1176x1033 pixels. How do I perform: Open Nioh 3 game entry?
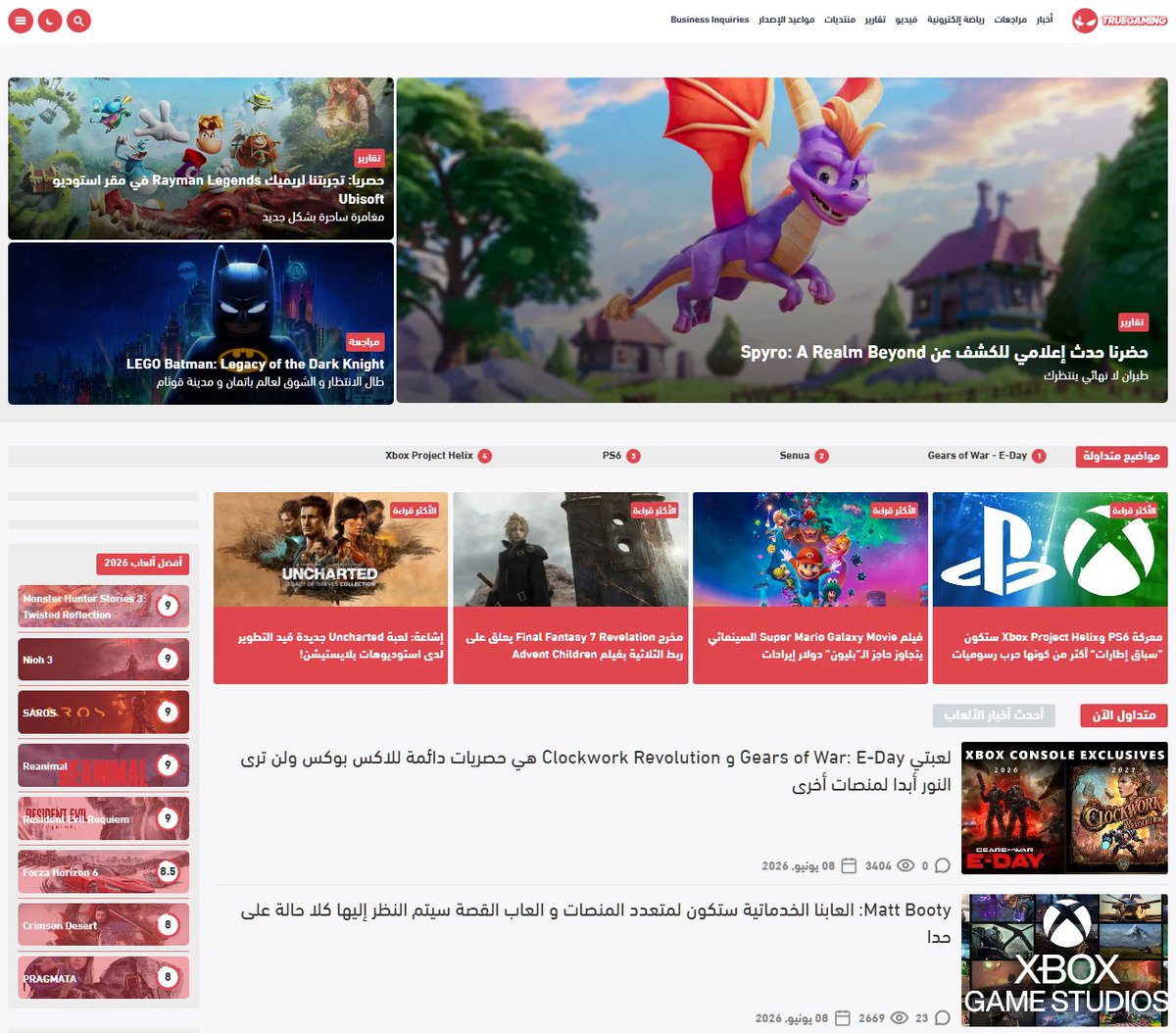coord(103,660)
